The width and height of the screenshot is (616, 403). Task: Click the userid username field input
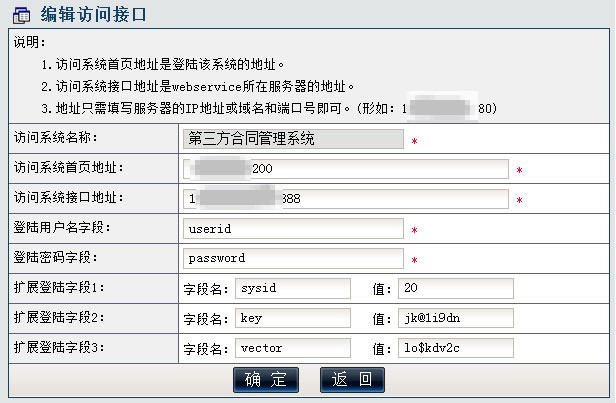click(x=293, y=229)
